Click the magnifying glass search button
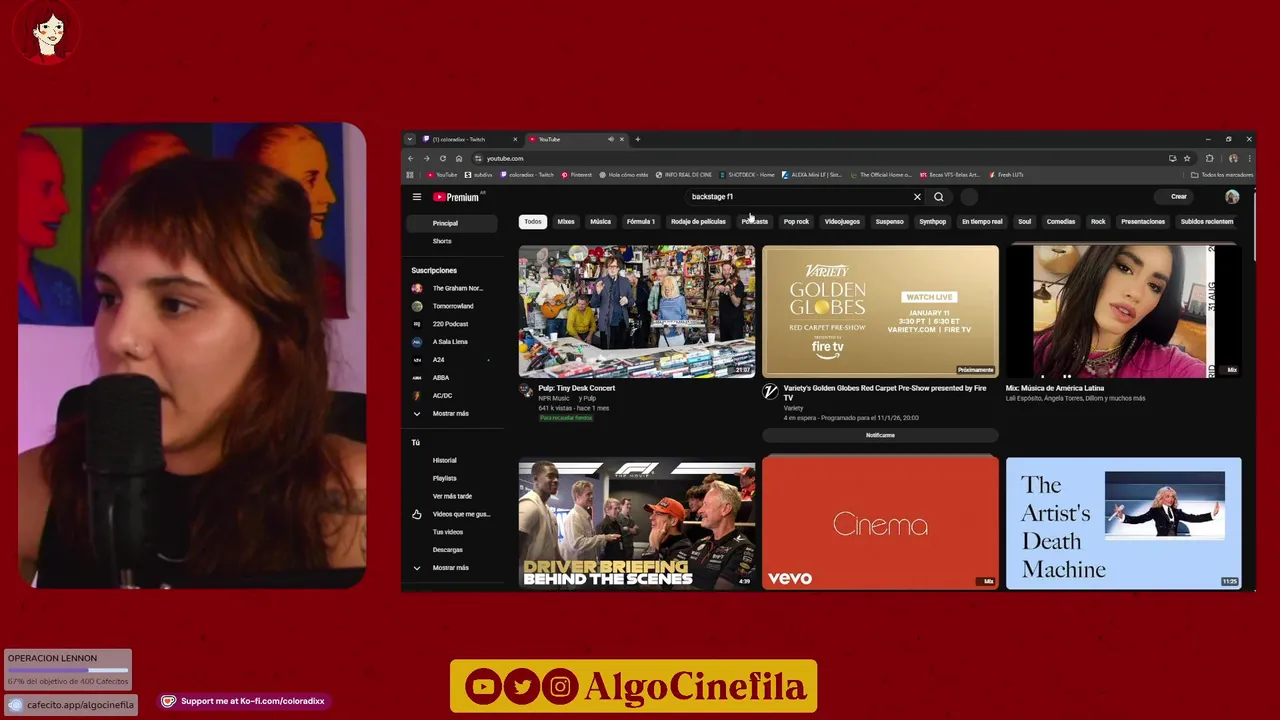 point(939,197)
